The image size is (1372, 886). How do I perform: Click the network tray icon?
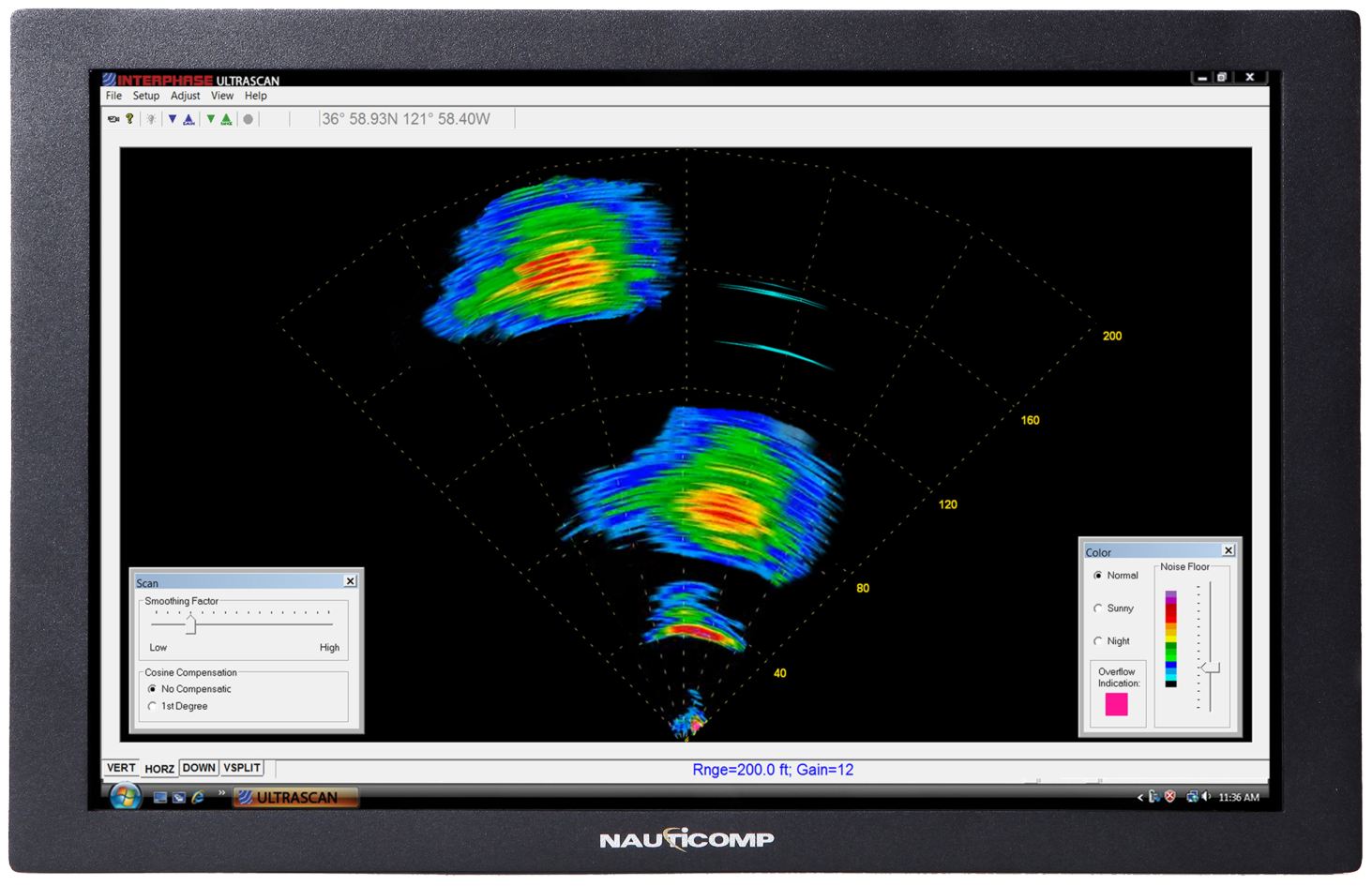point(1192,797)
